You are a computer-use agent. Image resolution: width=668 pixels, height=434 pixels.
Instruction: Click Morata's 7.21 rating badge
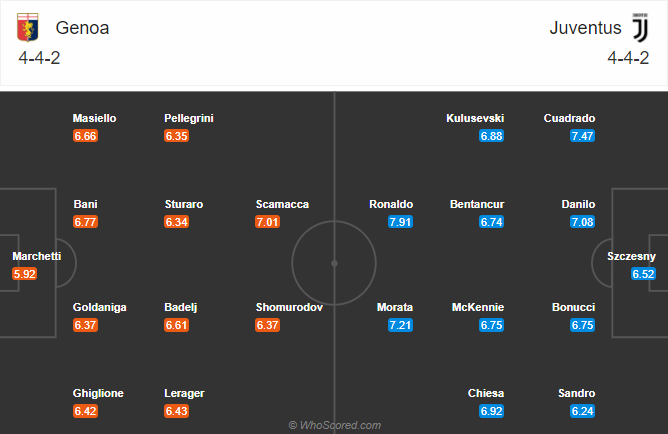400,325
